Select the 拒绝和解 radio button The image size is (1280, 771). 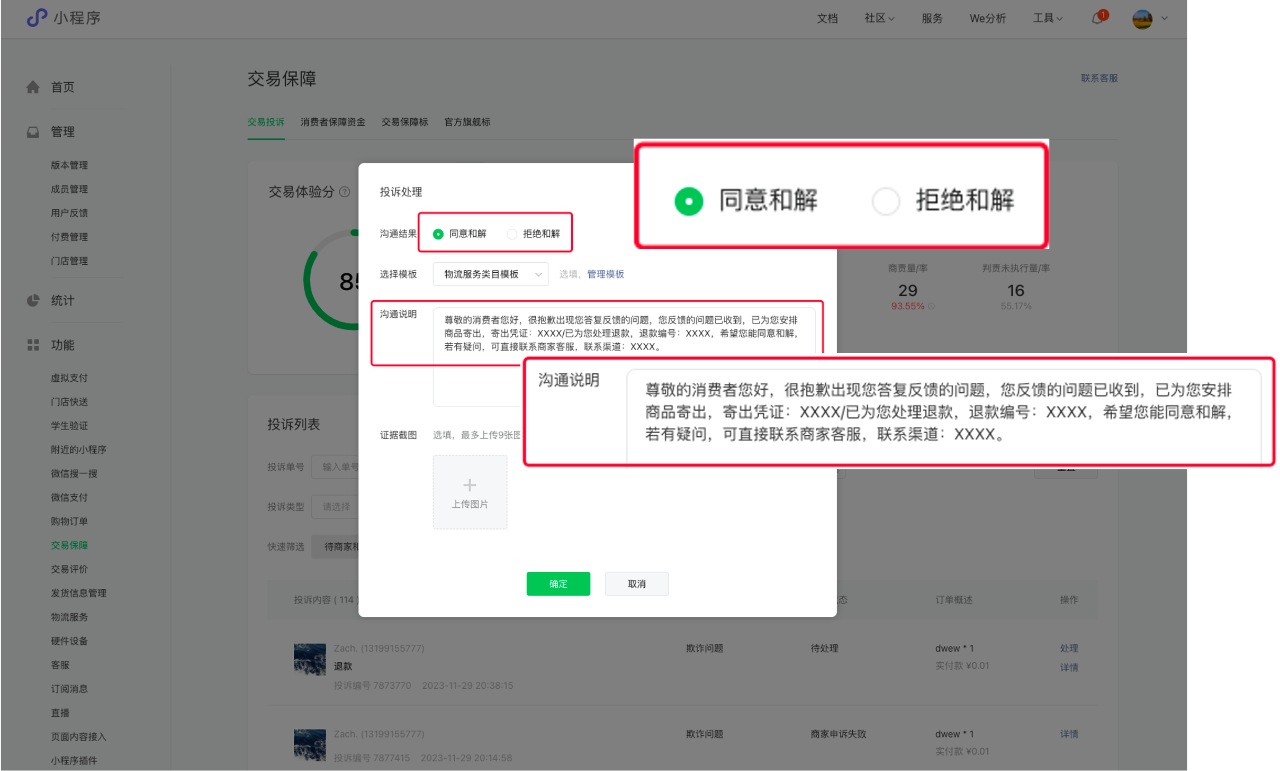(x=512, y=234)
